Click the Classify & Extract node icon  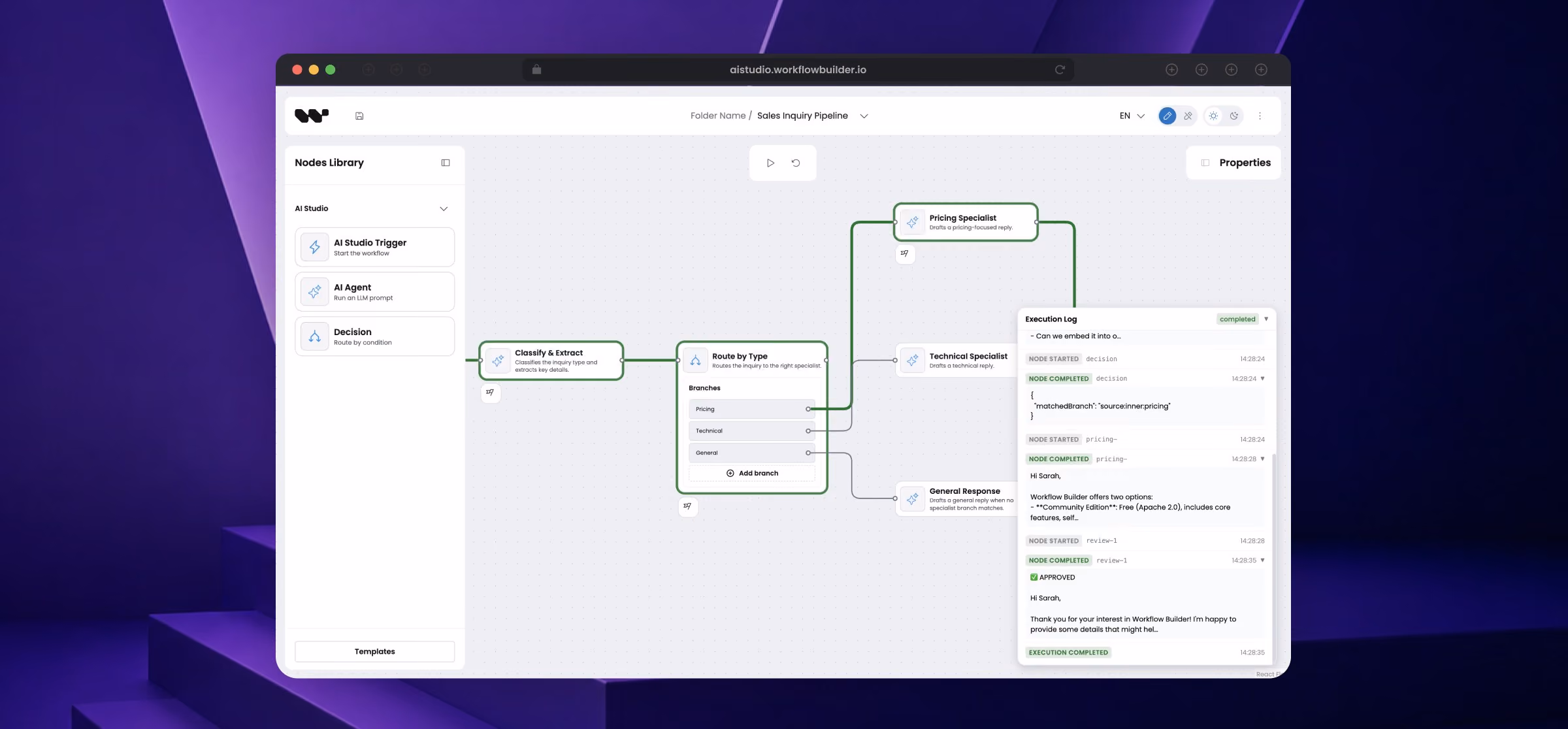(498, 361)
